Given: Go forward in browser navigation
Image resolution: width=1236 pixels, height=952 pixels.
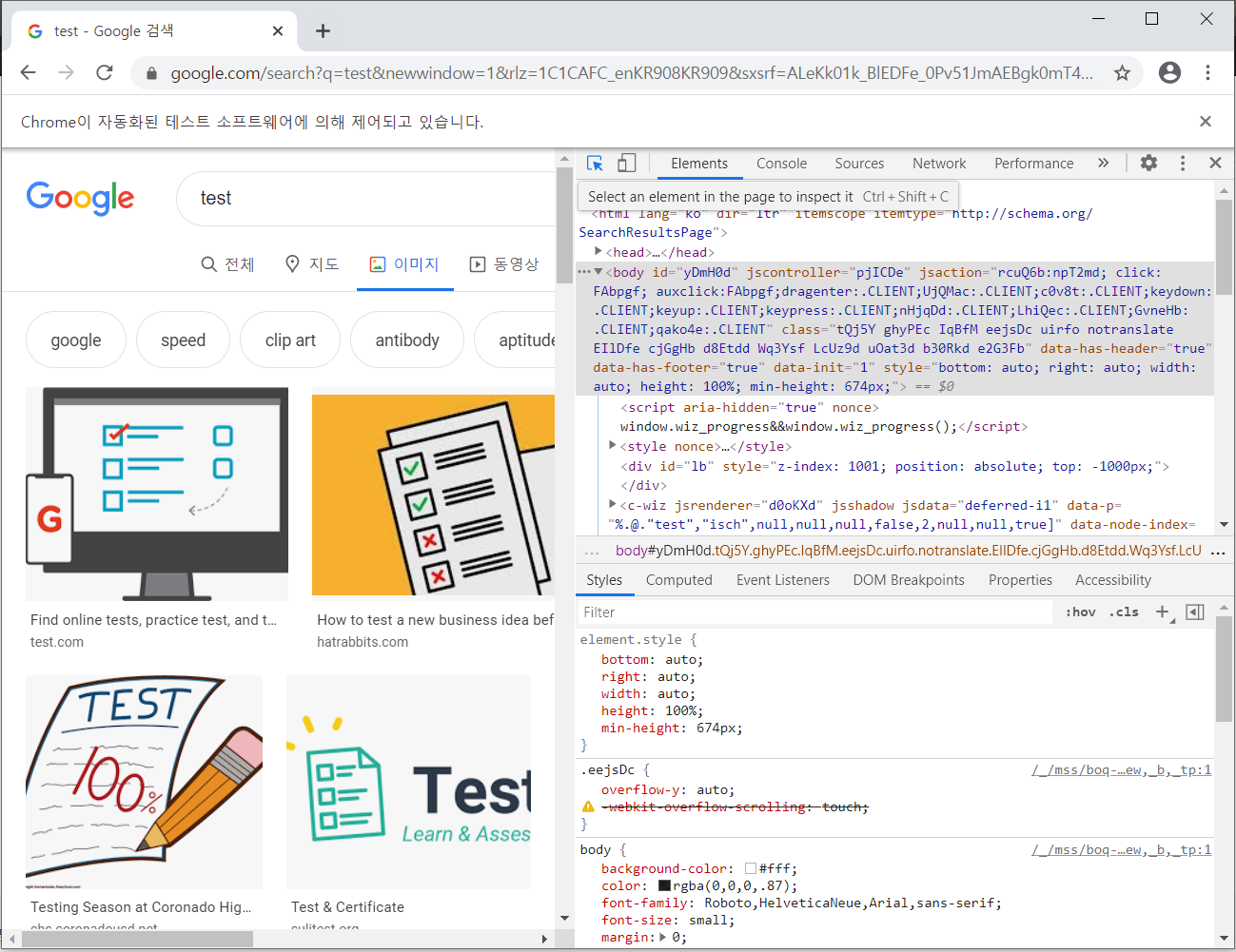Looking at the screenshot, I should click(x=66, y=72).
